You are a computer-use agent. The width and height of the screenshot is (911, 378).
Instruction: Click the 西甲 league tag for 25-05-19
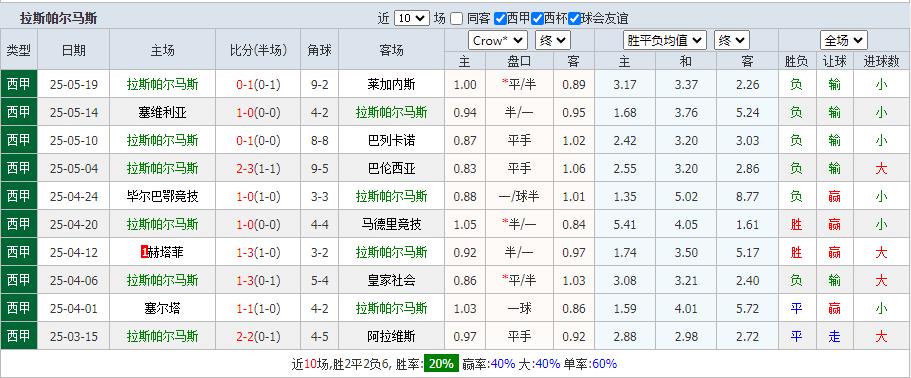19,85
